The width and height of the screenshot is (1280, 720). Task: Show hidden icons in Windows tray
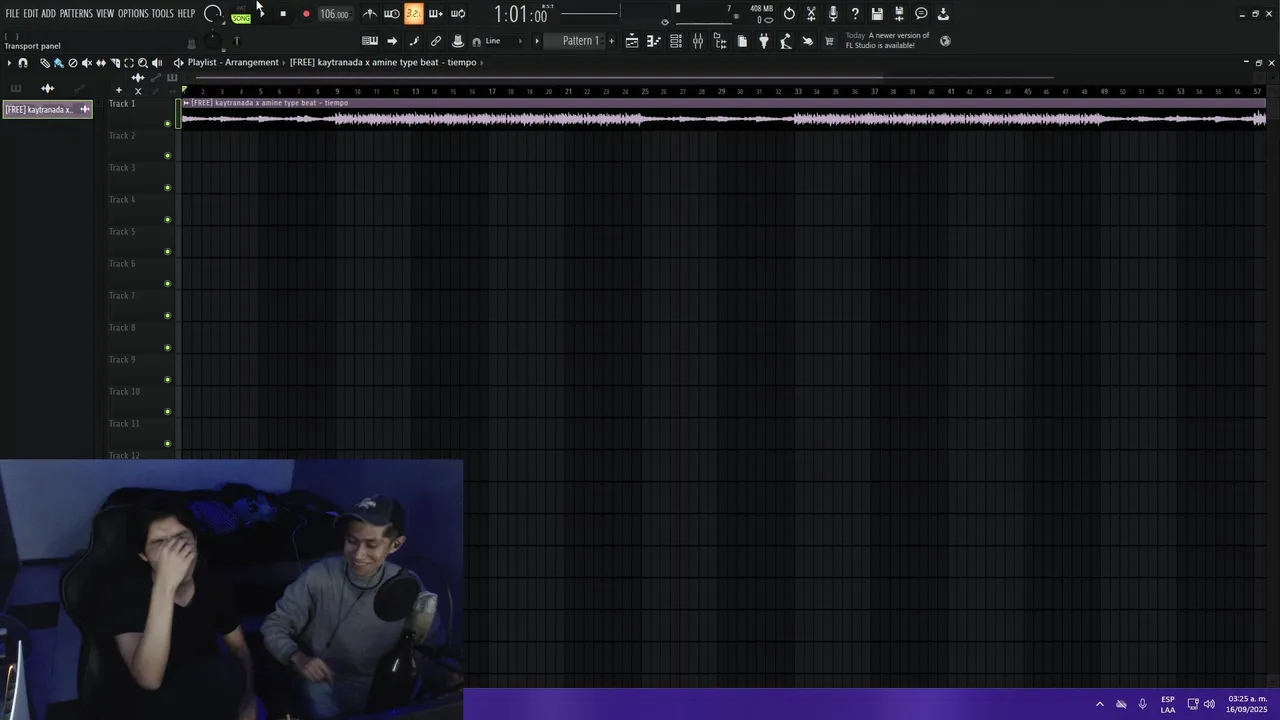1100,704
